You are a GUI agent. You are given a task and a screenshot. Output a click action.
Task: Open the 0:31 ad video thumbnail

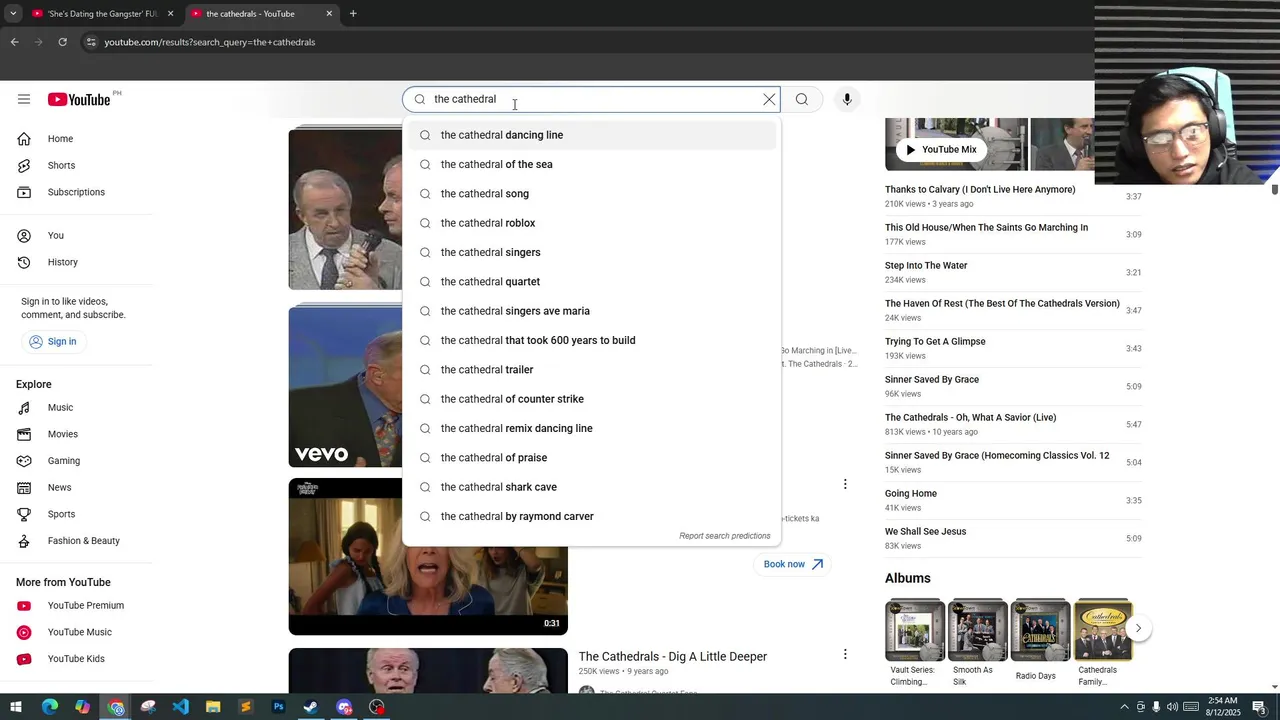point(428,557)
